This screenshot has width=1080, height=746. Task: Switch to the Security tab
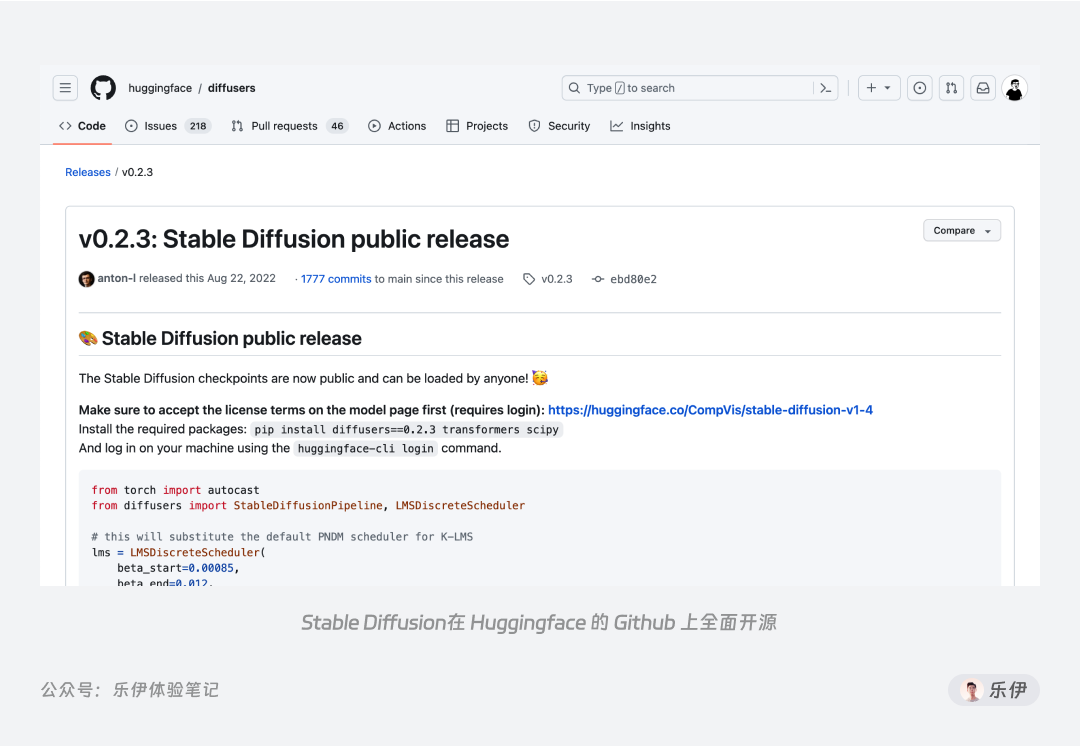click(x=559, y=125)
